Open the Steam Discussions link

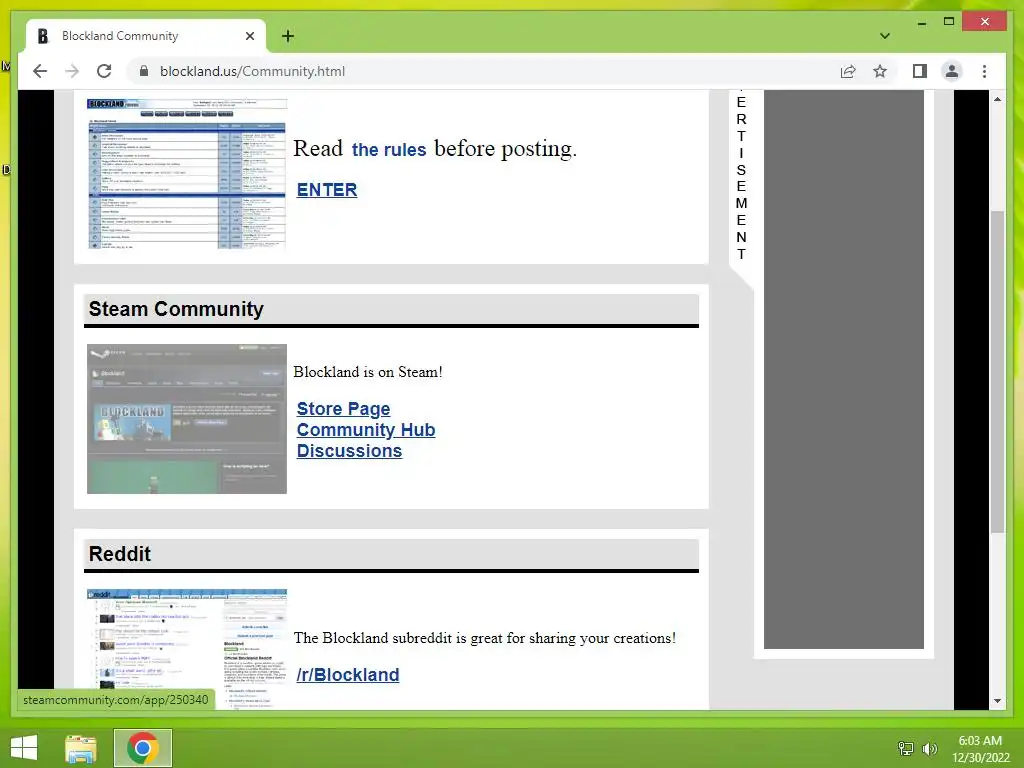point(349,451)
